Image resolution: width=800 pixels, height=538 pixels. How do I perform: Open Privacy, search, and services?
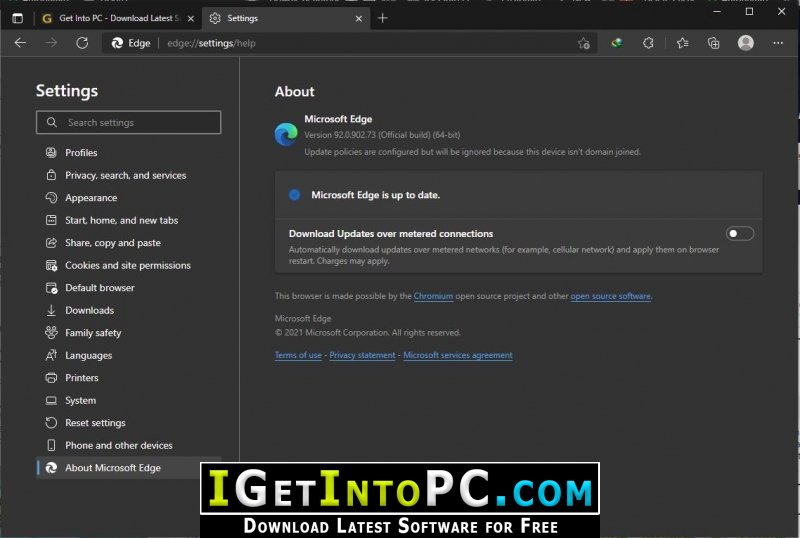point(129,175)
